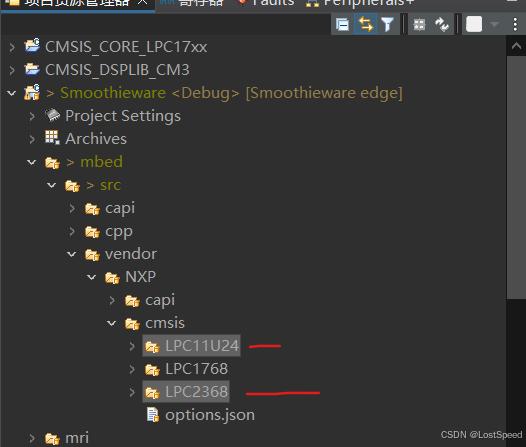Open the filter funnel icon
The width and height of the screenshot is (526, 447).
click(x=387, y=24)
